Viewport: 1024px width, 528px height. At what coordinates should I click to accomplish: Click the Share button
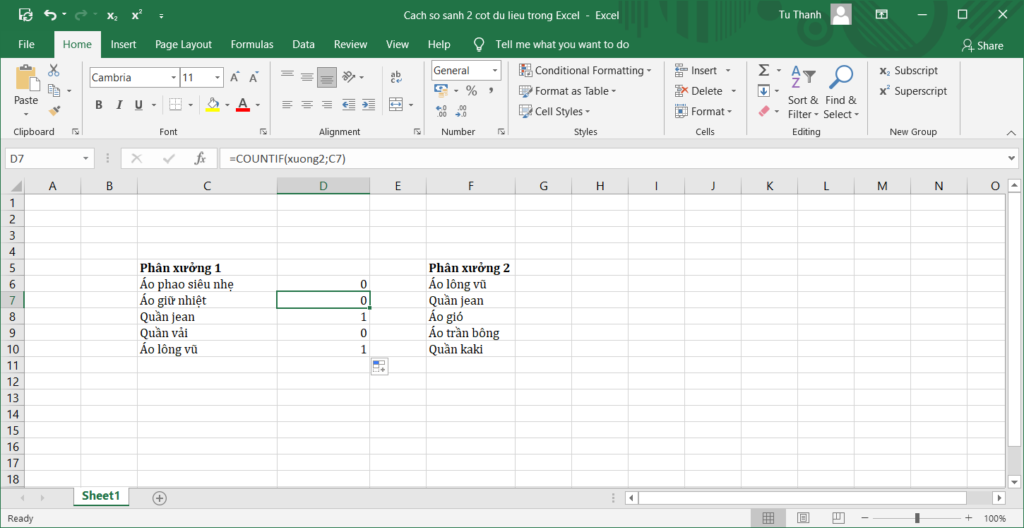tap(982, 45)
